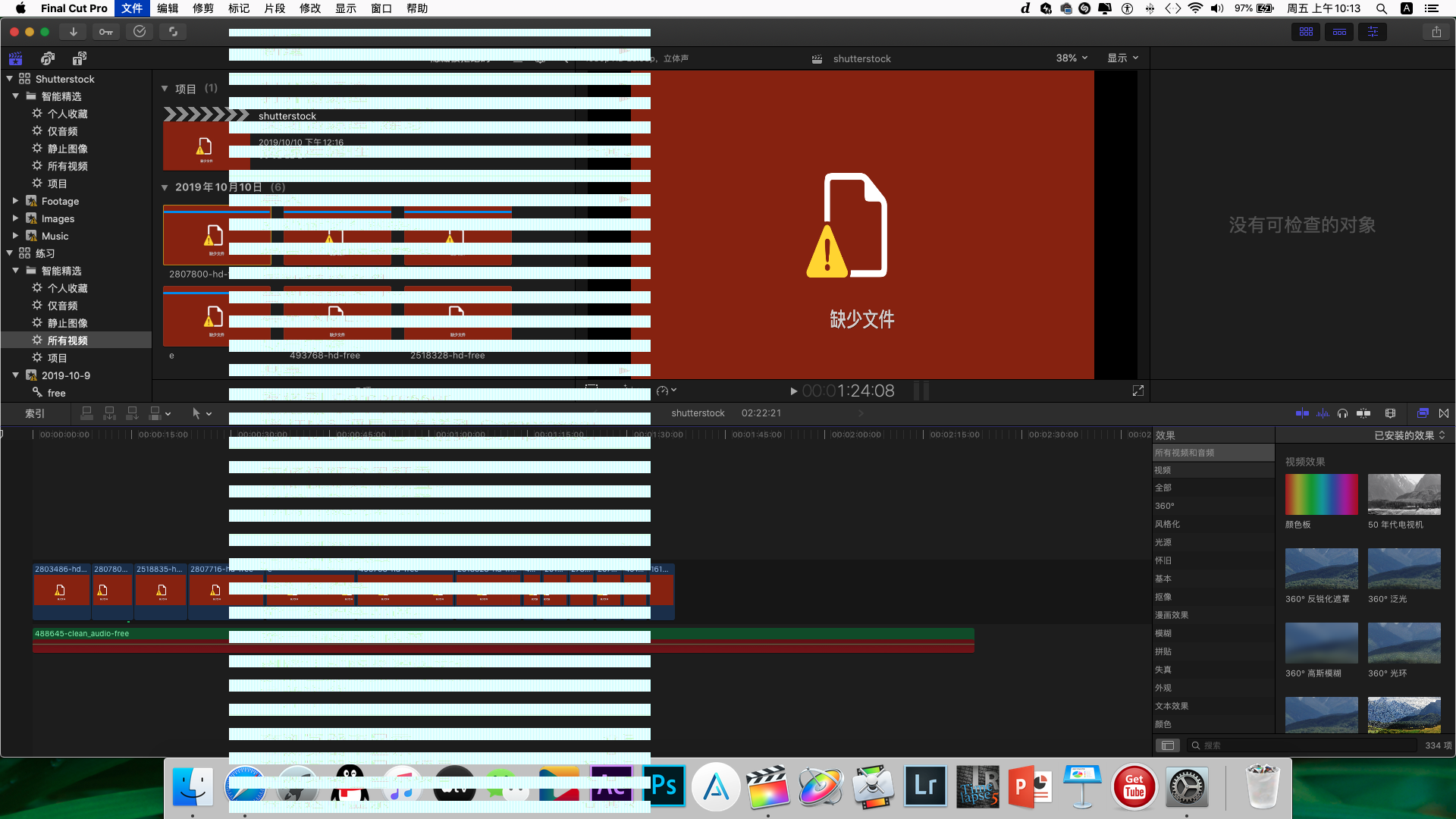Screen dimensions: 1456x819
Task: Click the 索引 timeline index button
Action: (x=35, y=413)
